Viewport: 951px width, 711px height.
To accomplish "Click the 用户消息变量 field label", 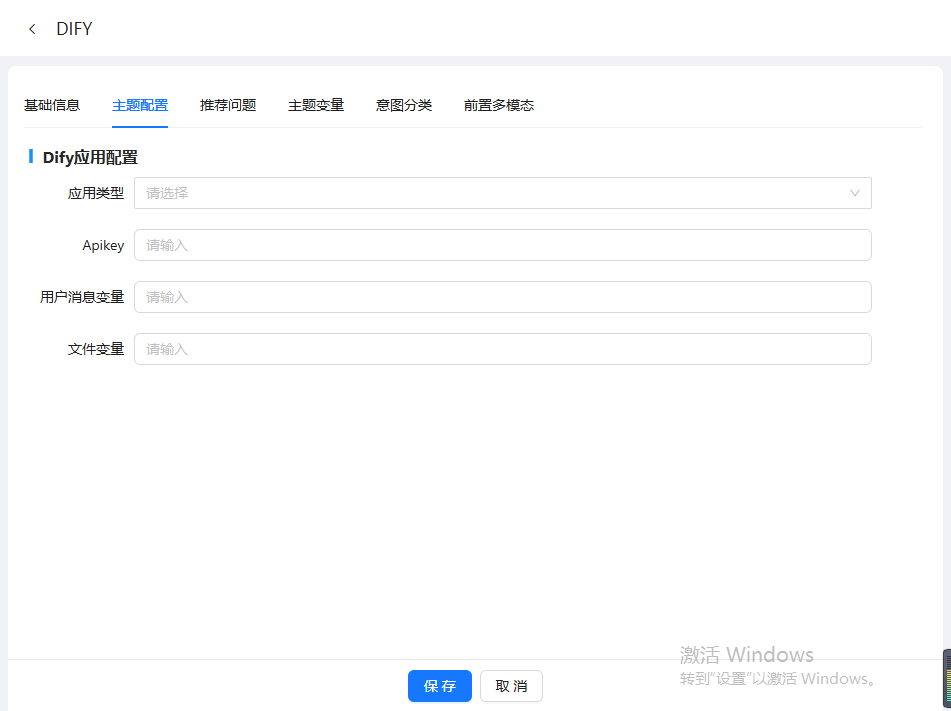I will [x=82, y=297].
